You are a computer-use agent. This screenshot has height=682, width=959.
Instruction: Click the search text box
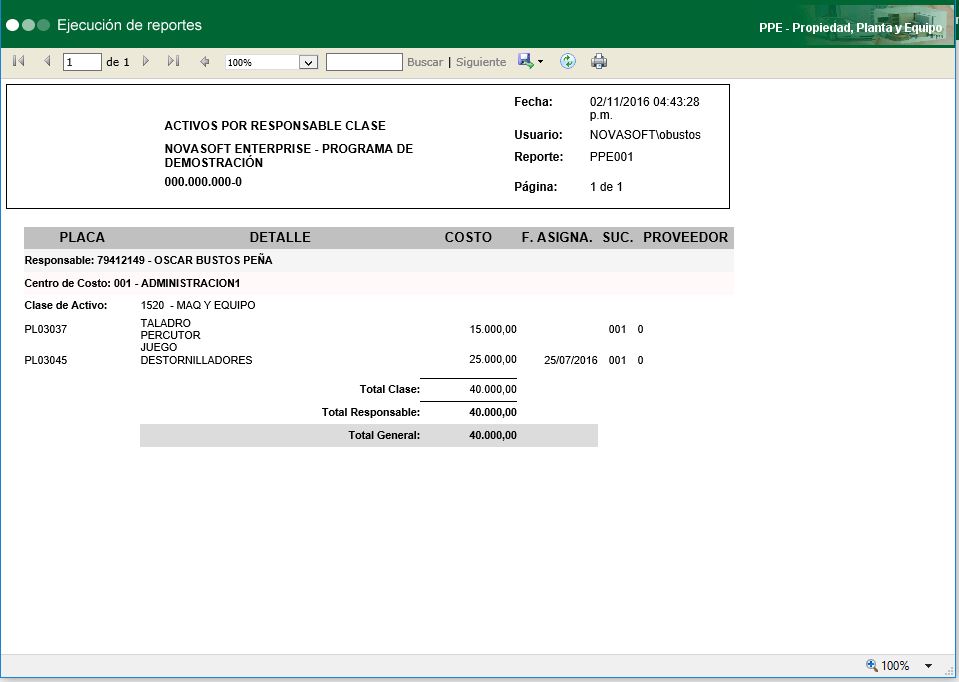(x=364, y=62)
